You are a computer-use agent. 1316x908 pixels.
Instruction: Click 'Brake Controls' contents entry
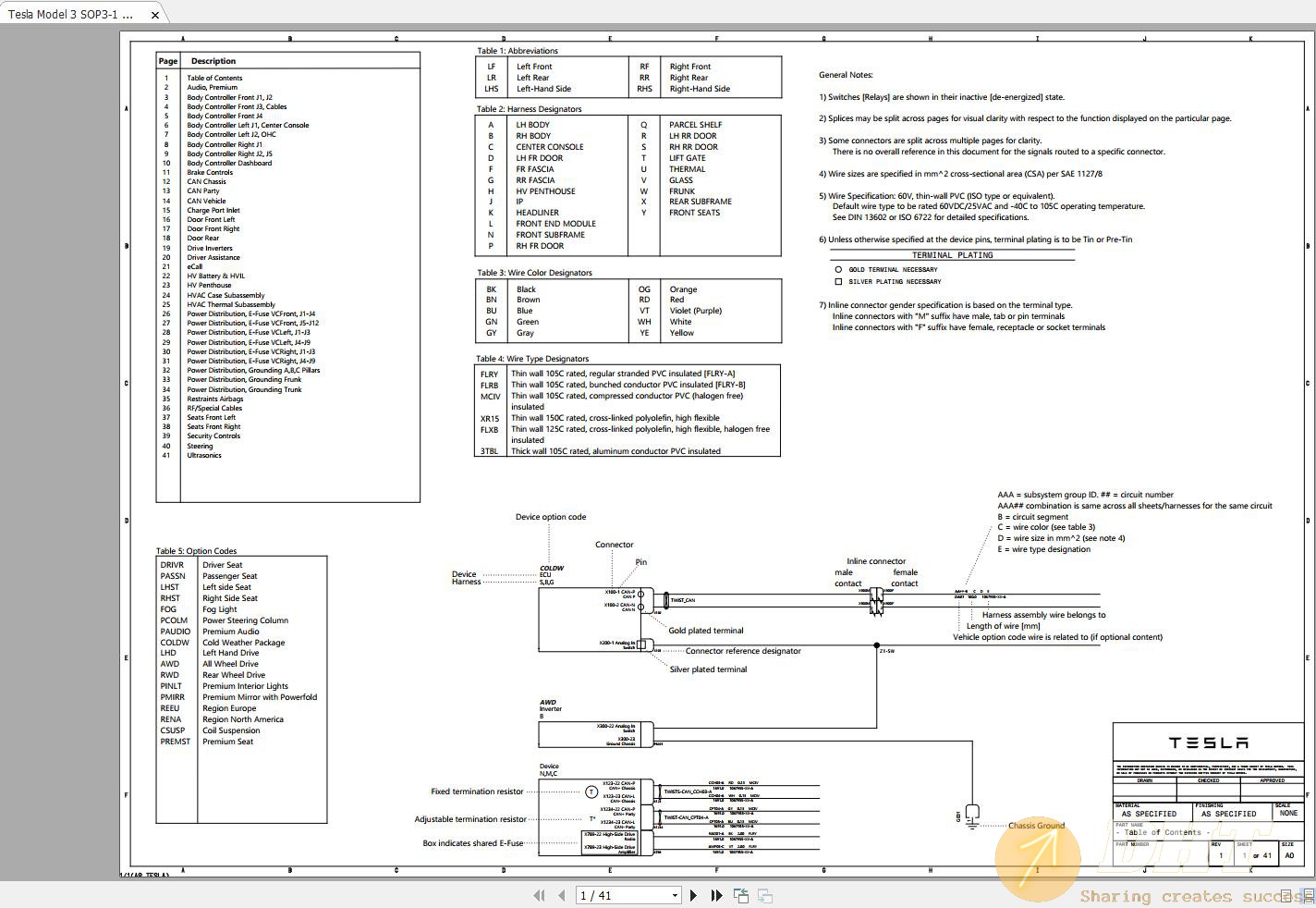click(x=210, y=172)
